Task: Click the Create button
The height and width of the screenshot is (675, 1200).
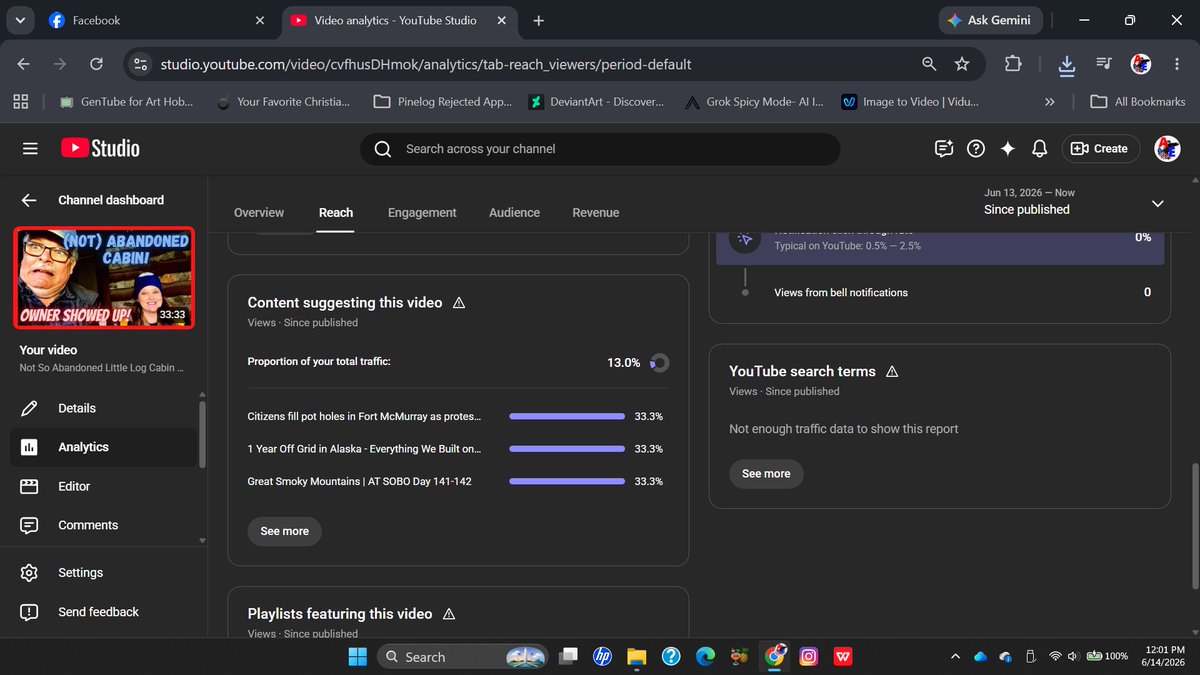Action: [1100, 148]
